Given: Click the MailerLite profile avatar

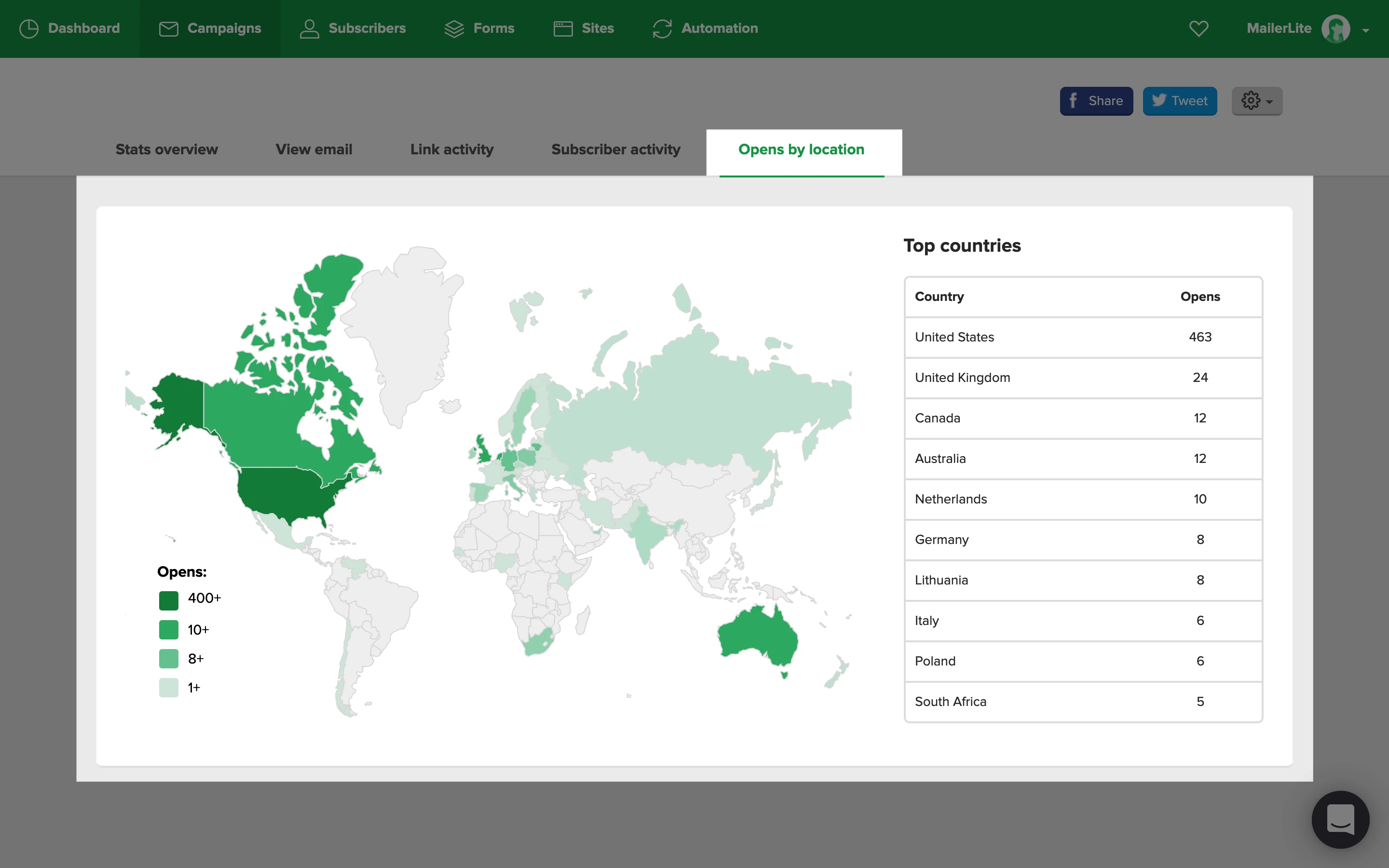Looking at the screenshot, I should pyautogui.click(x=1335, y=29).
